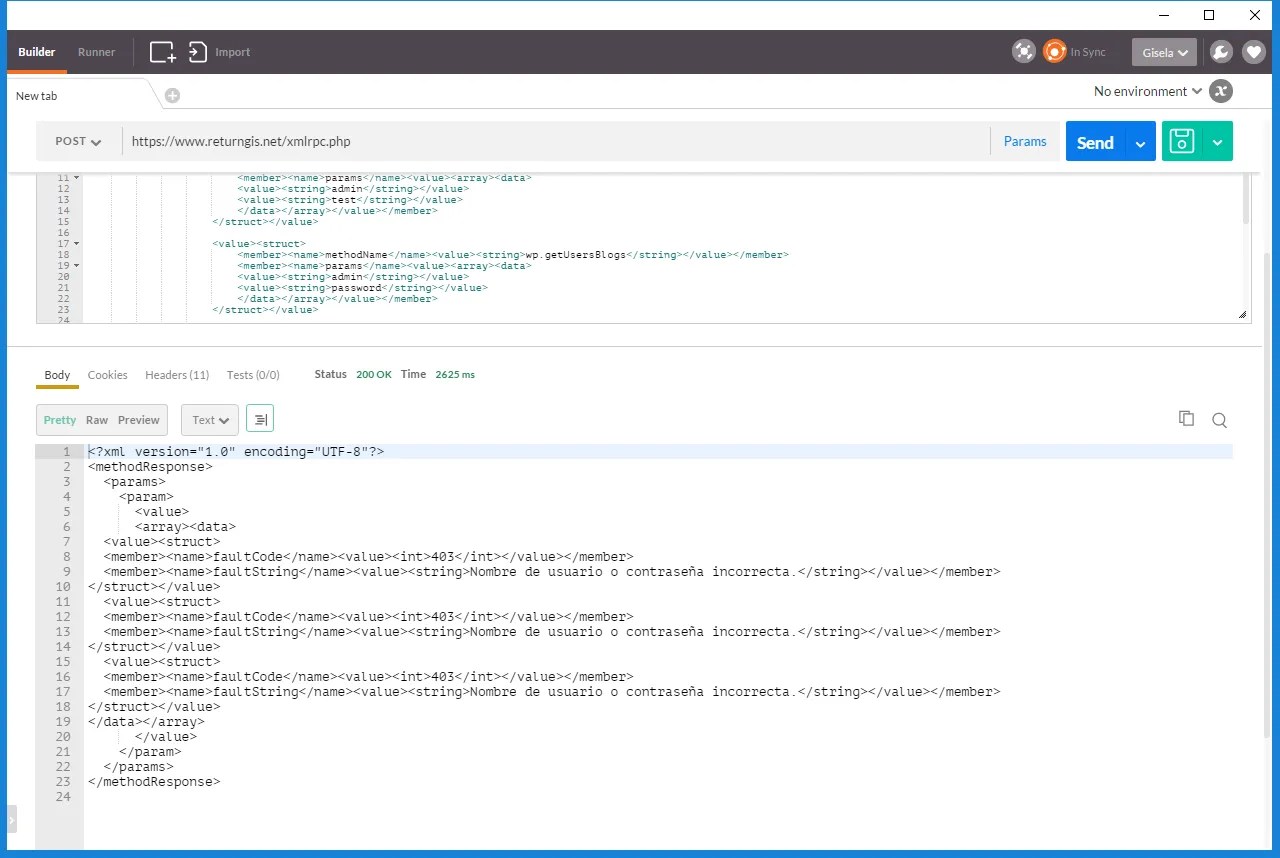1280x858 pixels.
Task: Collapse code fold arrow at line 19
Action: 77,265
